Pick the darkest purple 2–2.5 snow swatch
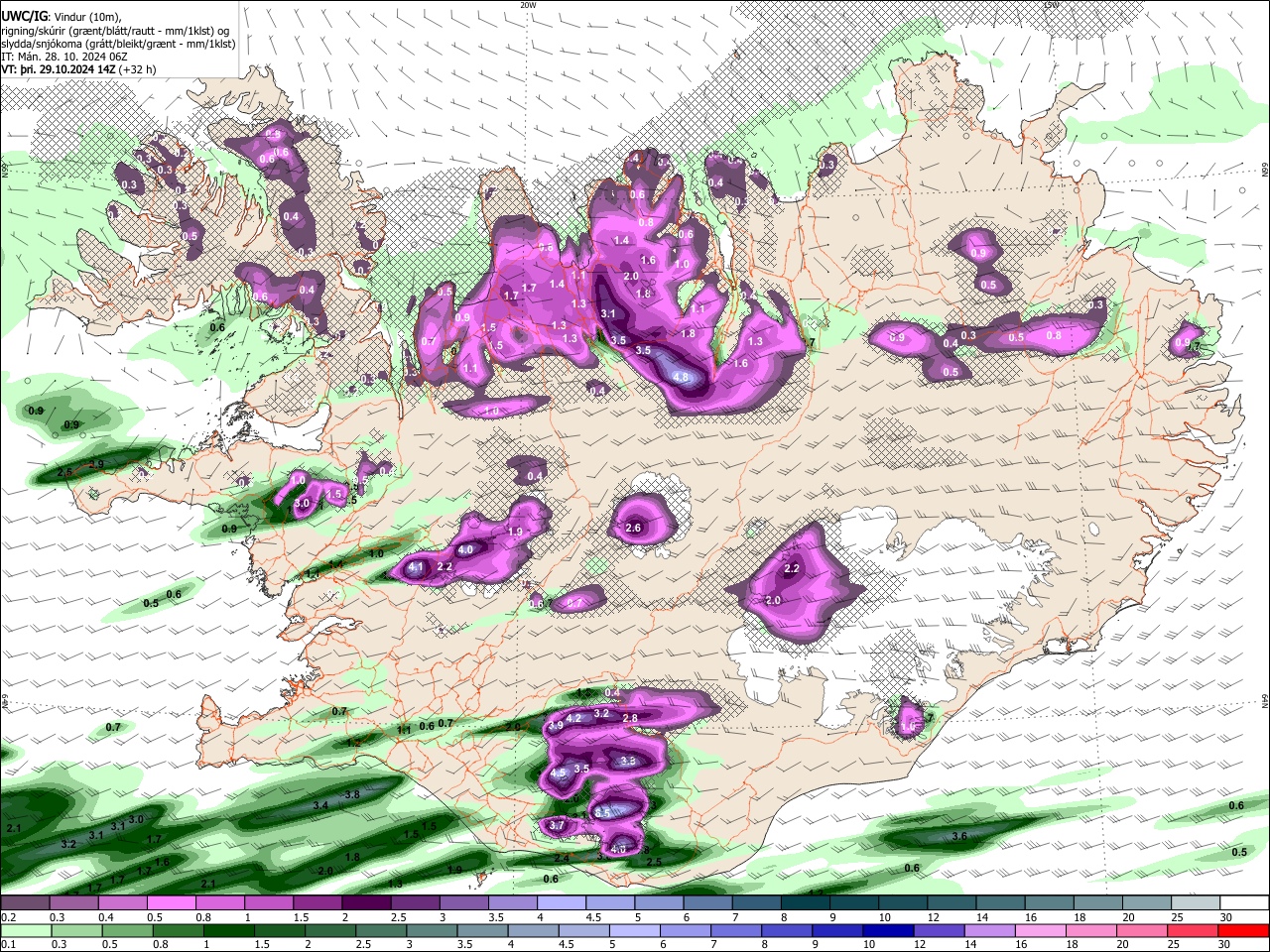 coord(365,903)
